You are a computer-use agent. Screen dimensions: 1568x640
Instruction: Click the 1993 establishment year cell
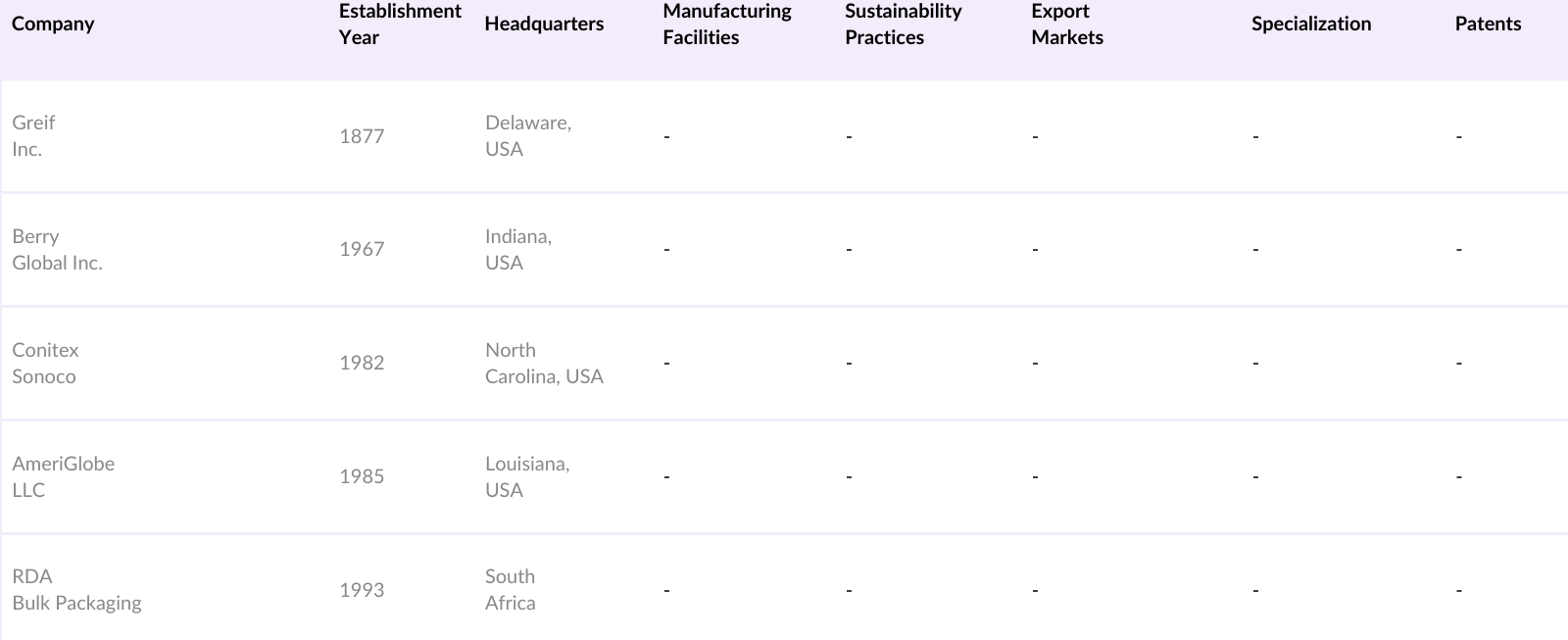[362, 590]
